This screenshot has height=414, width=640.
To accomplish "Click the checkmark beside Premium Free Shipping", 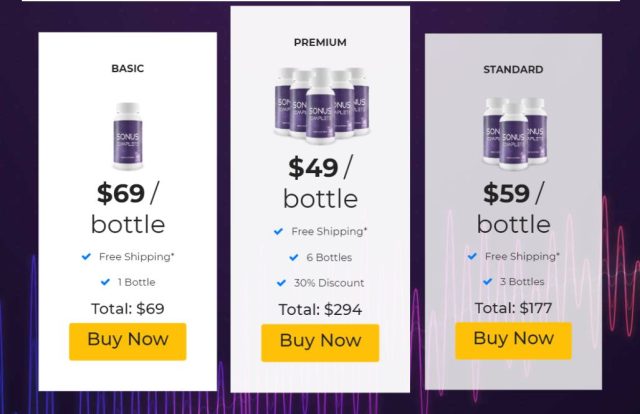I will [278, 231].
